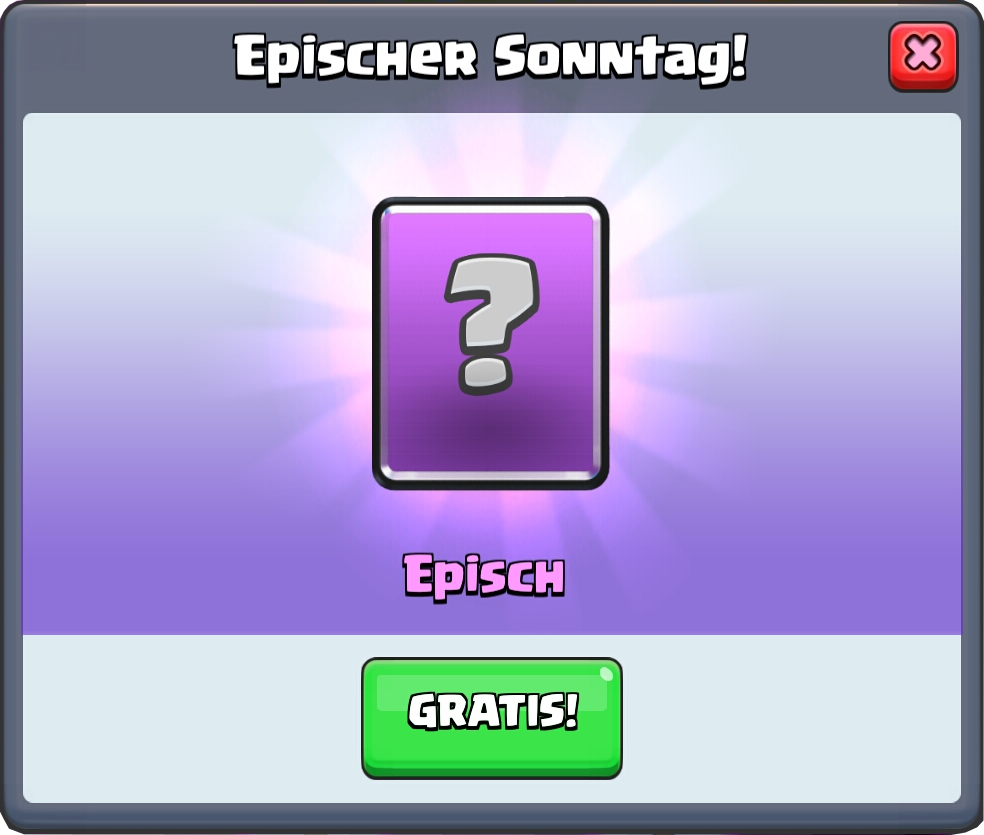Click the shiny highlight dot on the GRATIS! button

coord(606,674)
